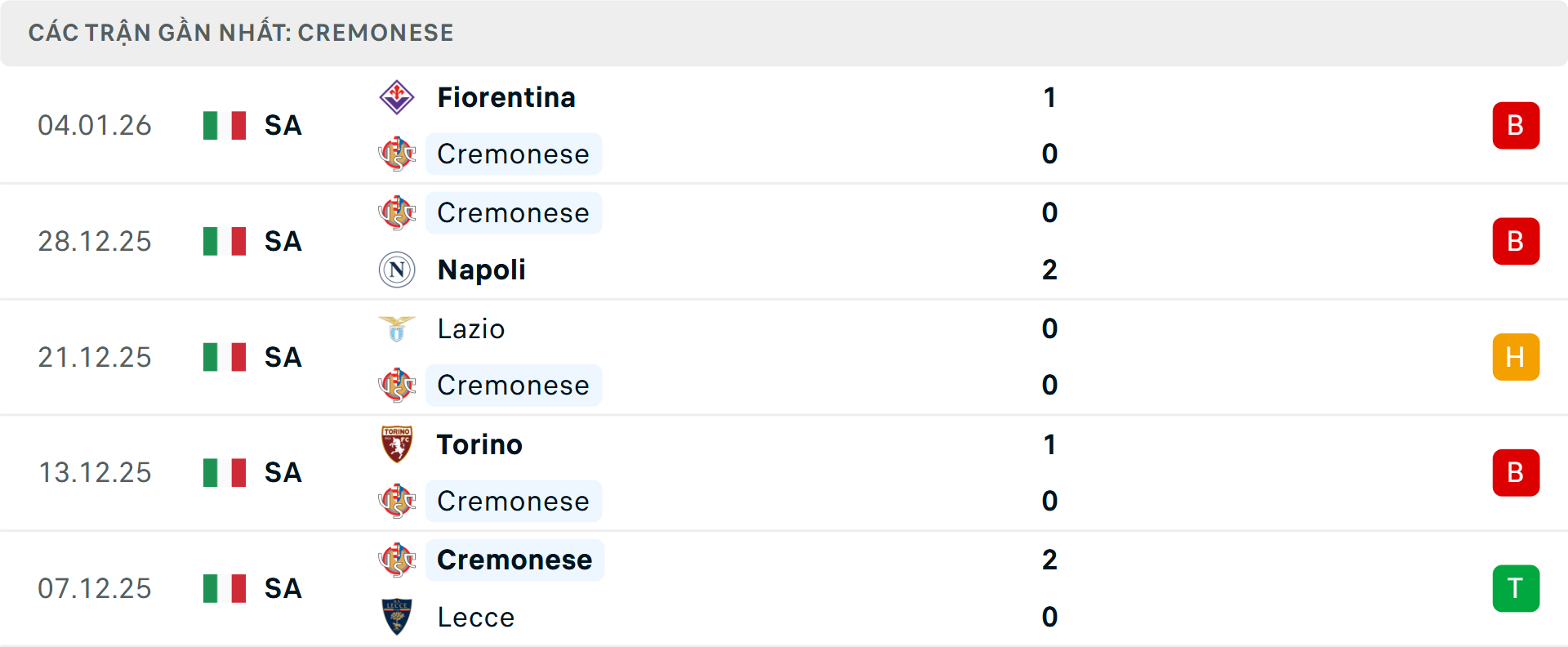Click the Lazio eagle crest icon
This screenshot has width=1568, height=647.
tap(397, 328)
